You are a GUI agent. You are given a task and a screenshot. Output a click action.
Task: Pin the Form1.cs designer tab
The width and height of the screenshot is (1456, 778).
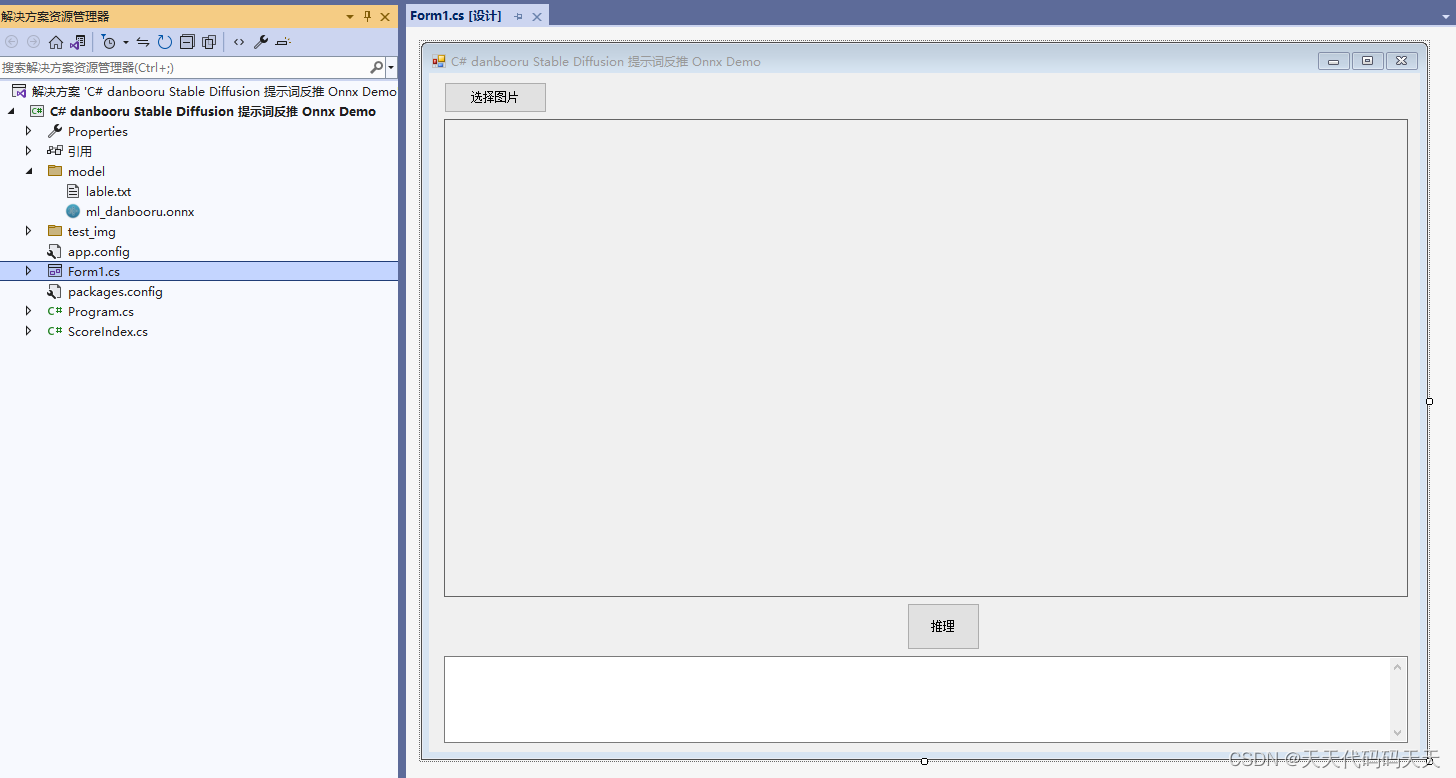coord(518,17)
